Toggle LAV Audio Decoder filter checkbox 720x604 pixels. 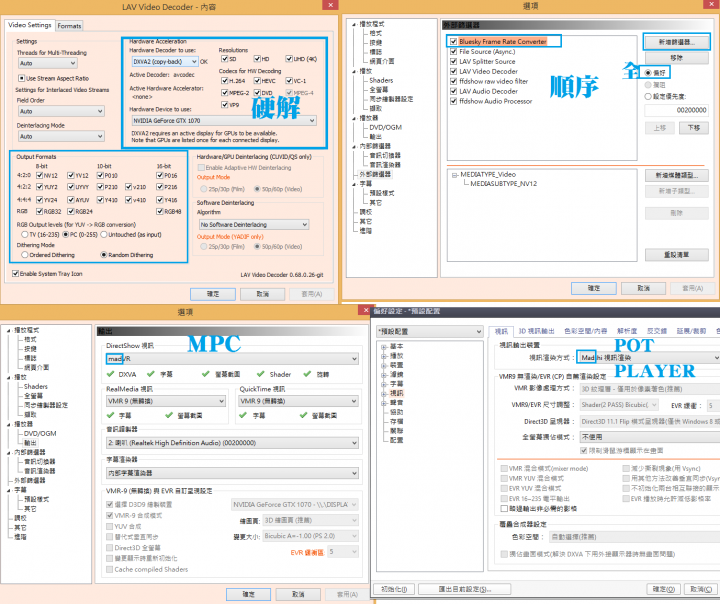pos(454,91)
